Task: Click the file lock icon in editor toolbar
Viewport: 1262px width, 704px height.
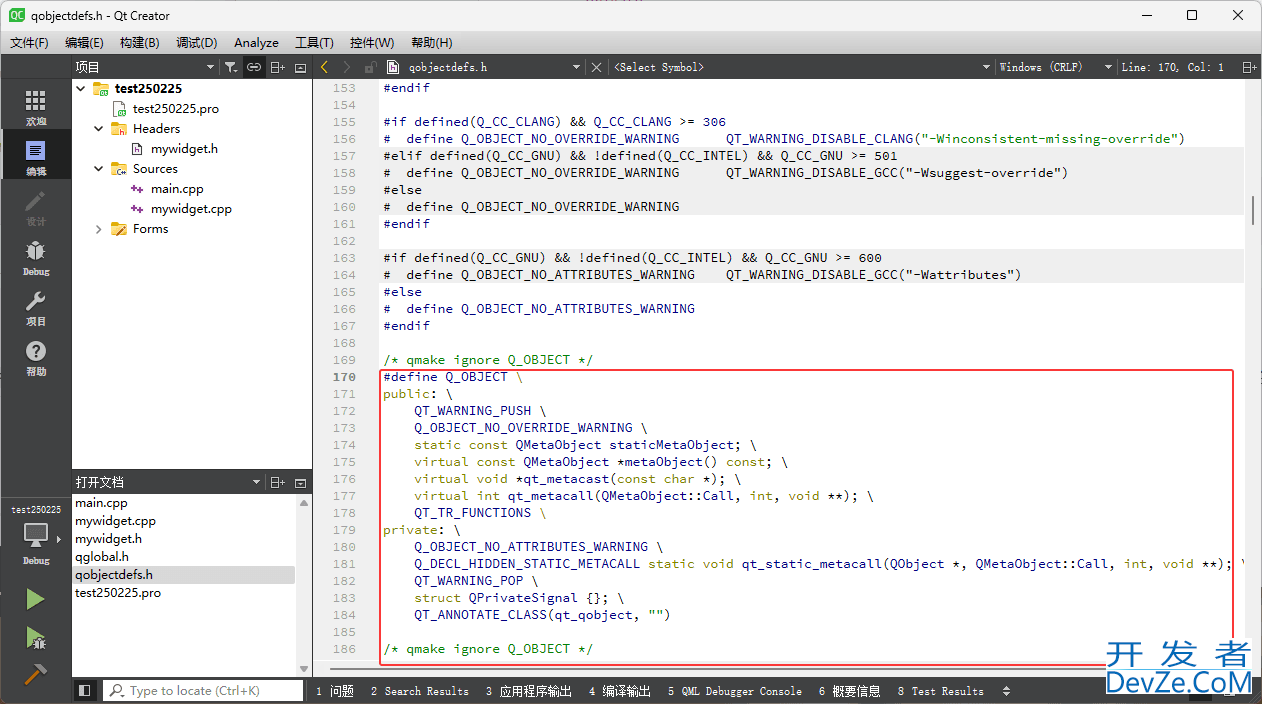Action: [x=370, y=67]
